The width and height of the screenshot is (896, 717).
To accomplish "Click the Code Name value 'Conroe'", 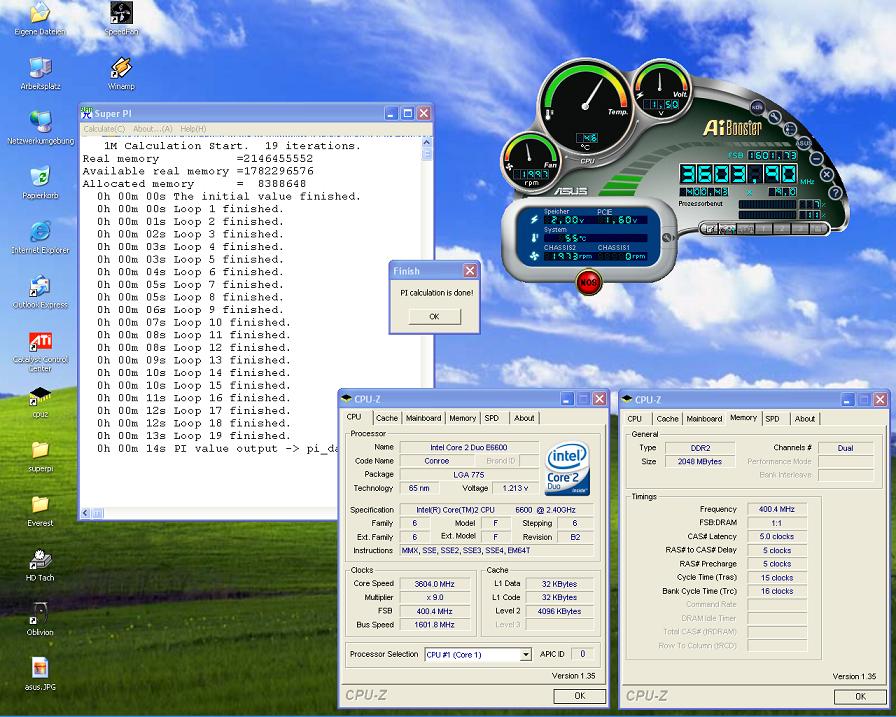I will (x=437, y=461).
